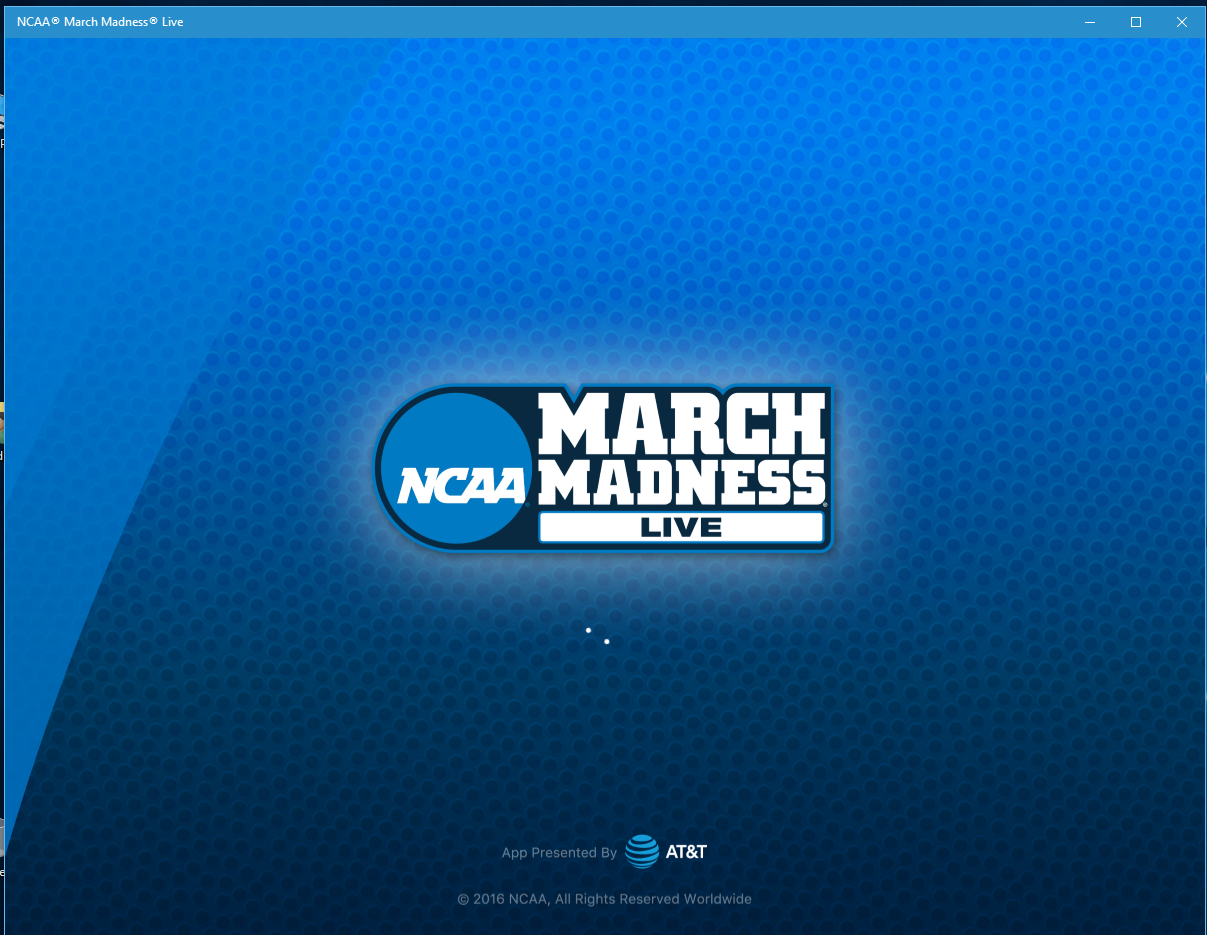The width and height of the screenshot is (1207, 935).
Task: Click the MADNESS word in the logo
Action: [682, 484]
